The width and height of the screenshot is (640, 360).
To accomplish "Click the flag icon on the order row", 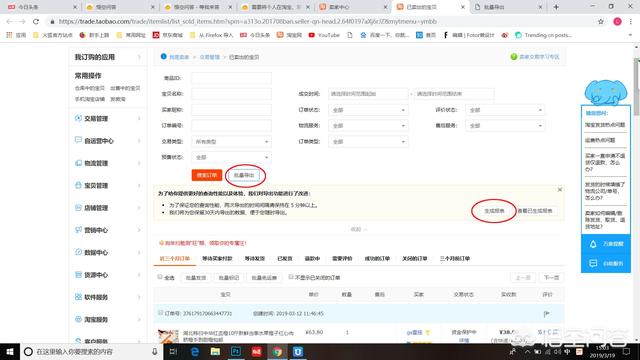I will (547, 313).
